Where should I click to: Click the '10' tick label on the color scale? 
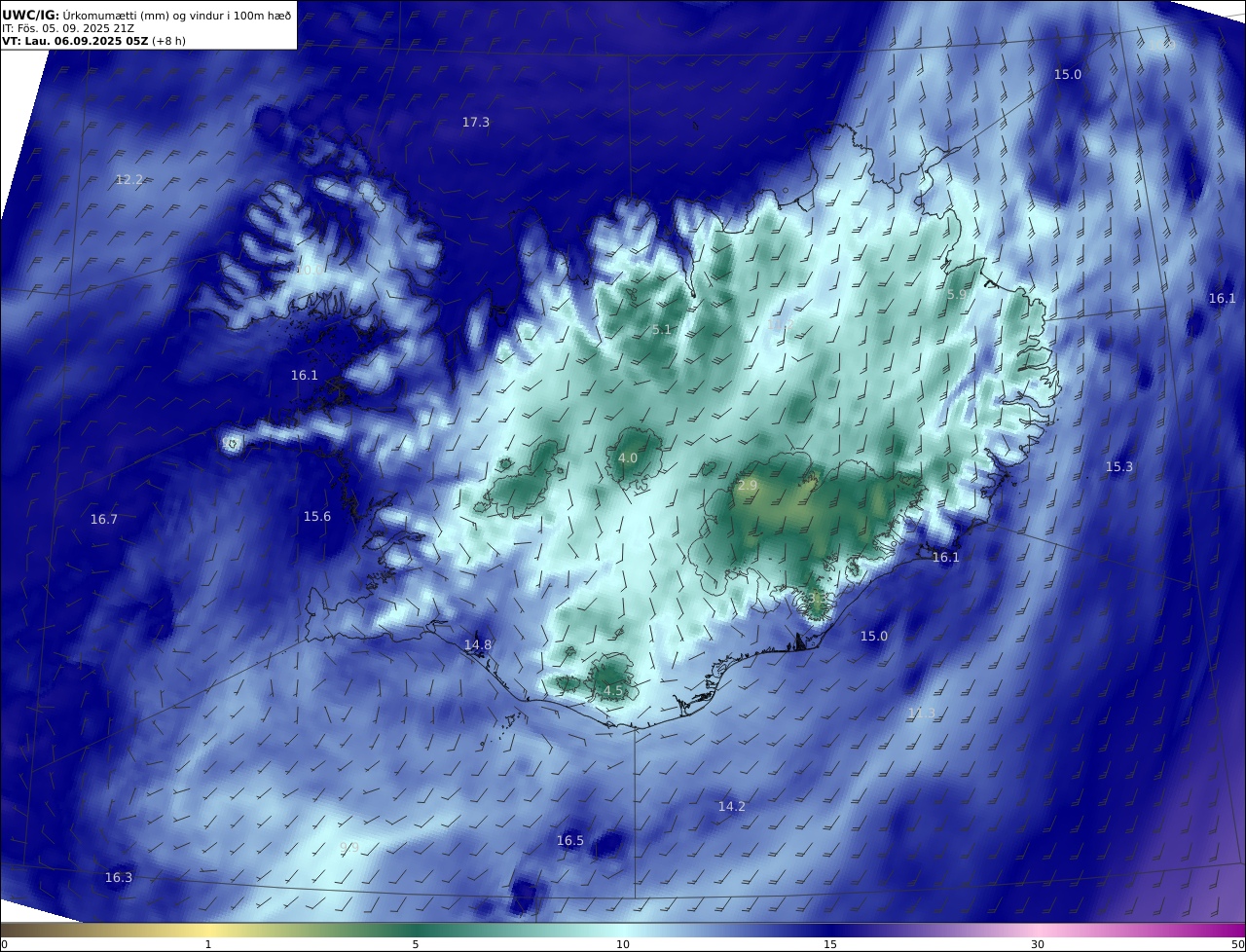click(x=623, y=944)
